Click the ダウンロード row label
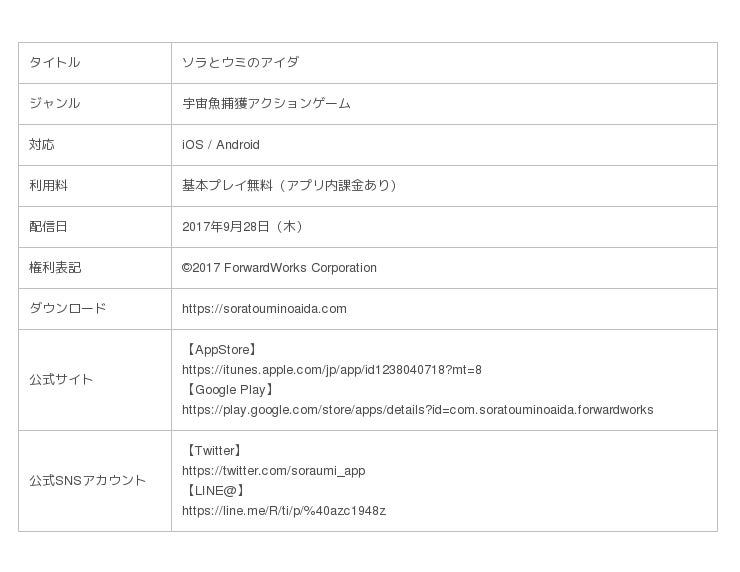 click(x=67, y=309)
